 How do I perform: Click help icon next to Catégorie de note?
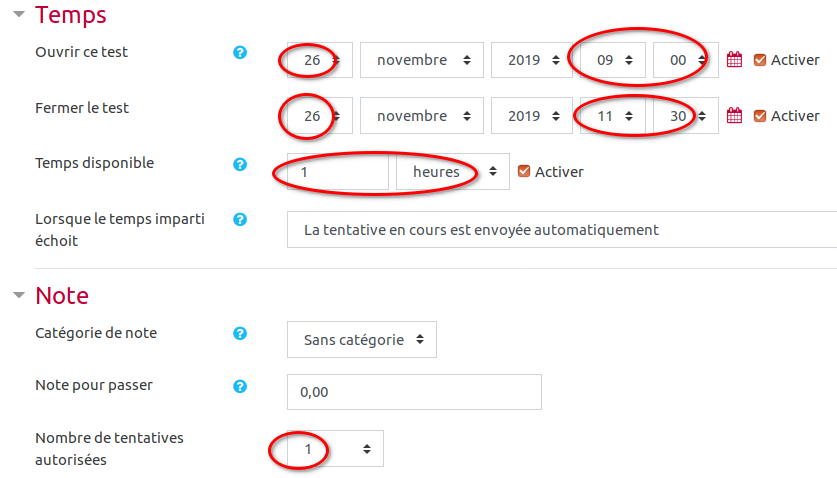[x=240, y=334]
